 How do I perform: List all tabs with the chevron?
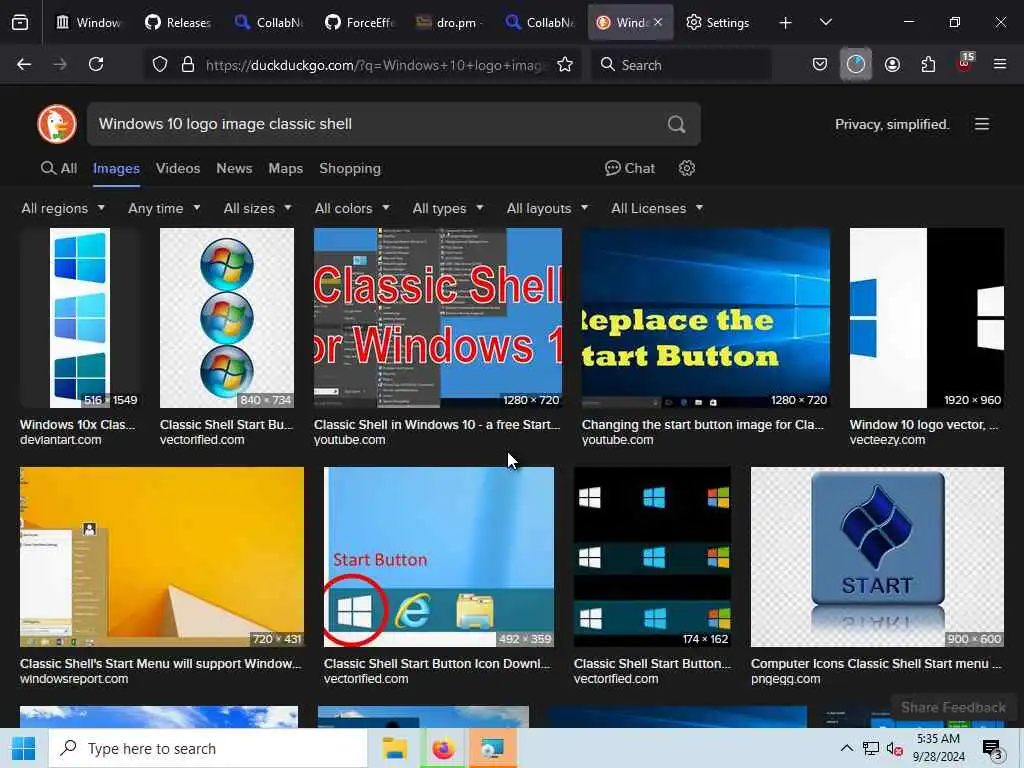tap(825, 22)
